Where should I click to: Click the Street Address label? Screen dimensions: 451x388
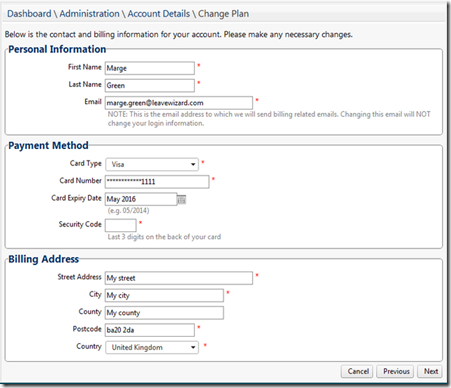click(x=79, y=277)
